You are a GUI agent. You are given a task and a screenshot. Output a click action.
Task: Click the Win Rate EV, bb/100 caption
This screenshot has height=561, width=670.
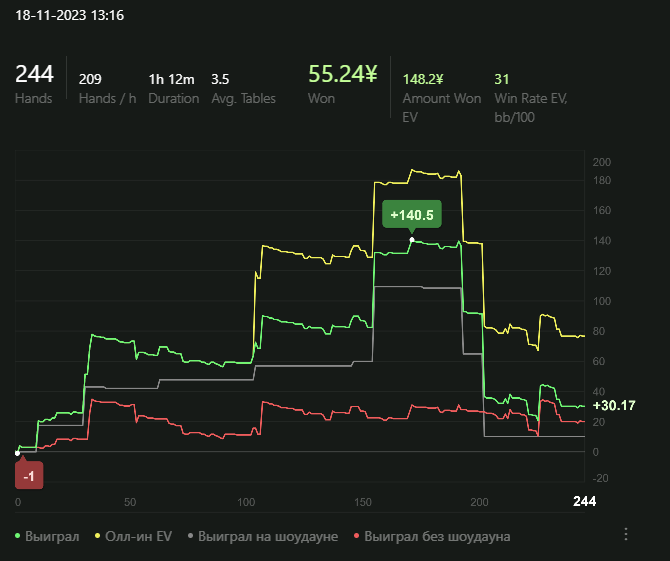point(531,108)
